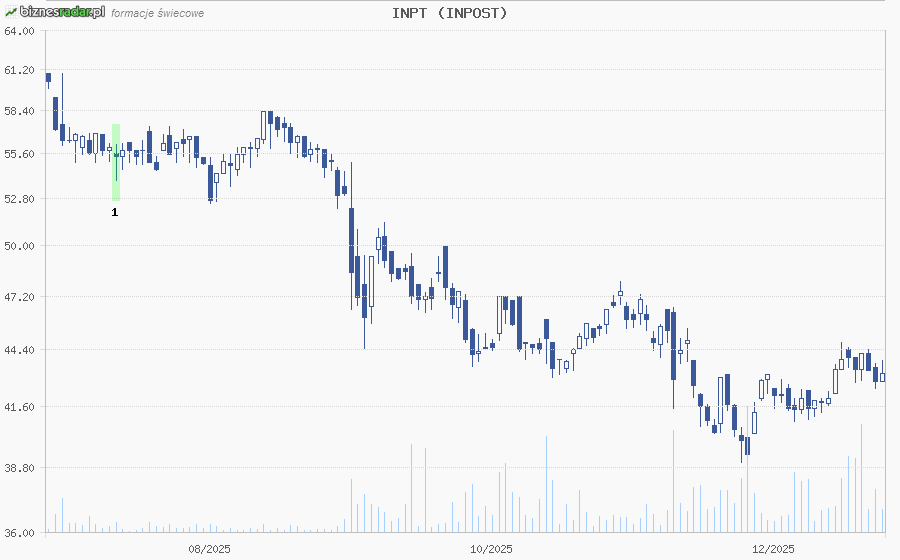The image size is (900, 560).
Task: Click the 08/2025 date axis label
Action: pyautogui.click(x=210, y=548)
